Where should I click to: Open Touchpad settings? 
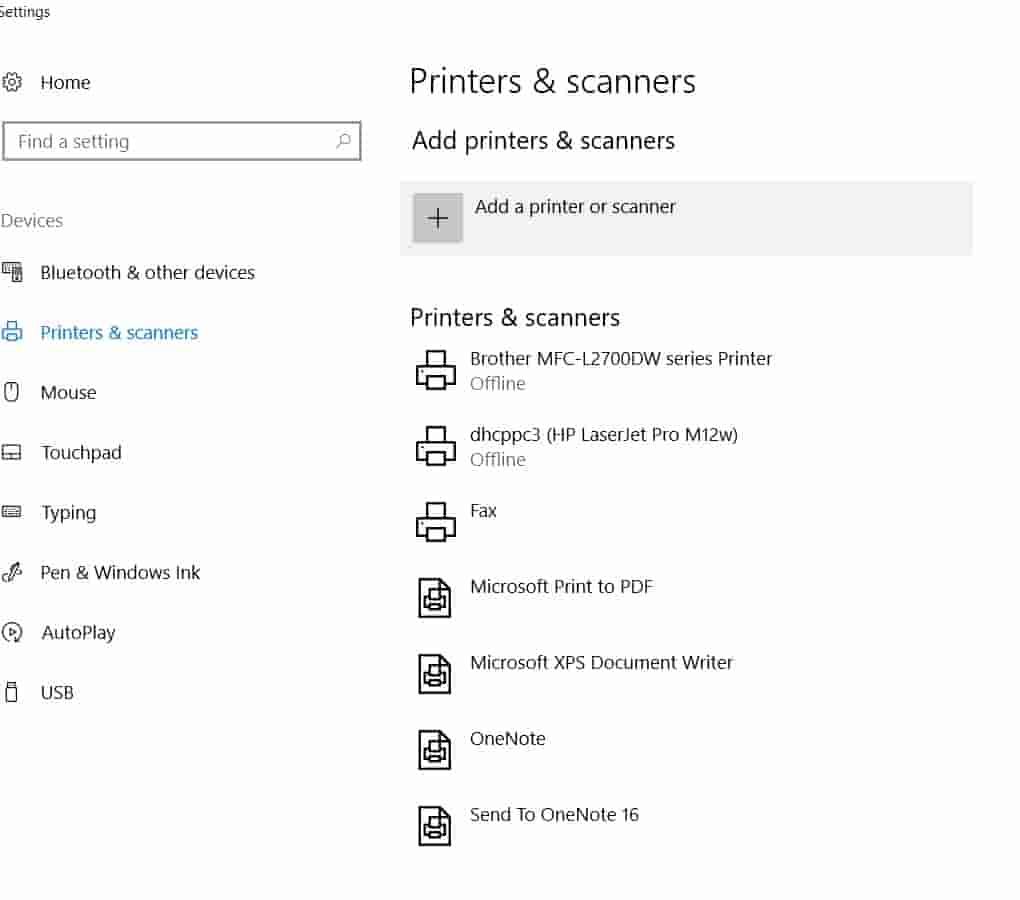click(x=81, y=453)
